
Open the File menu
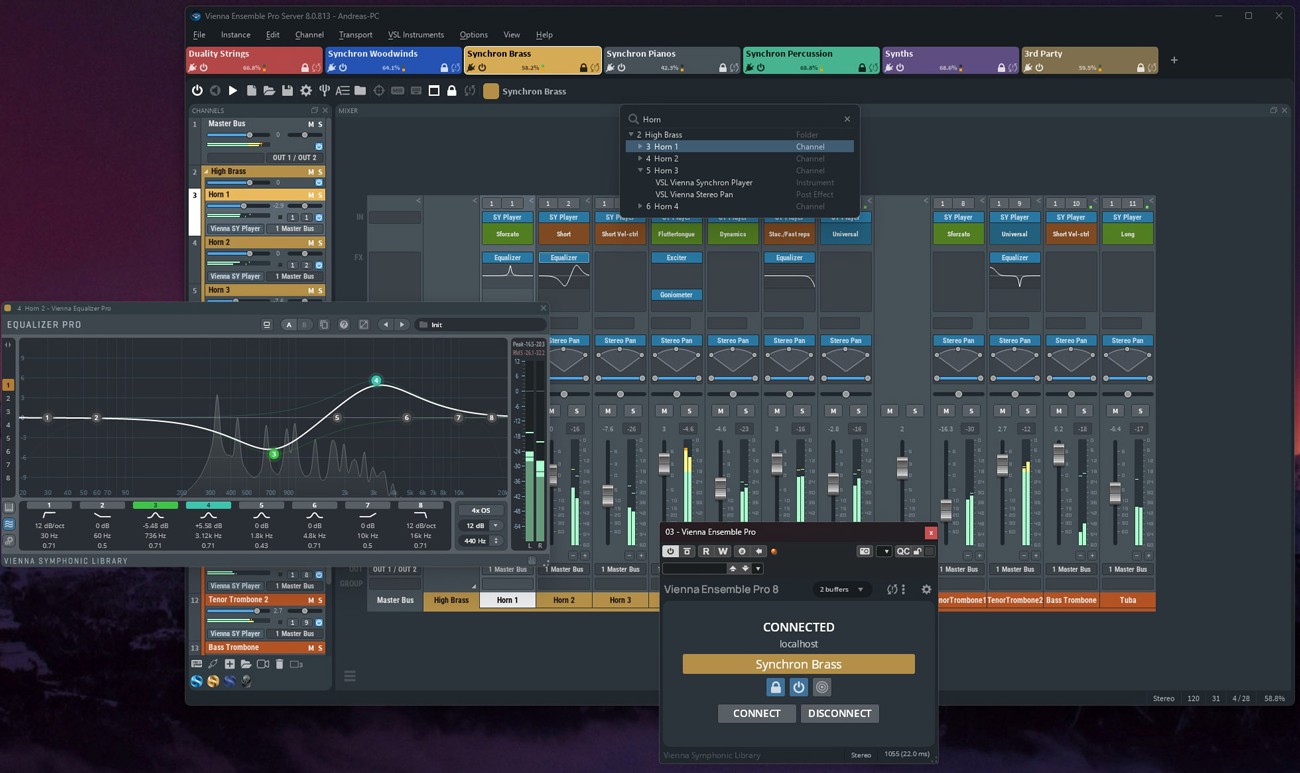[199, 35]
